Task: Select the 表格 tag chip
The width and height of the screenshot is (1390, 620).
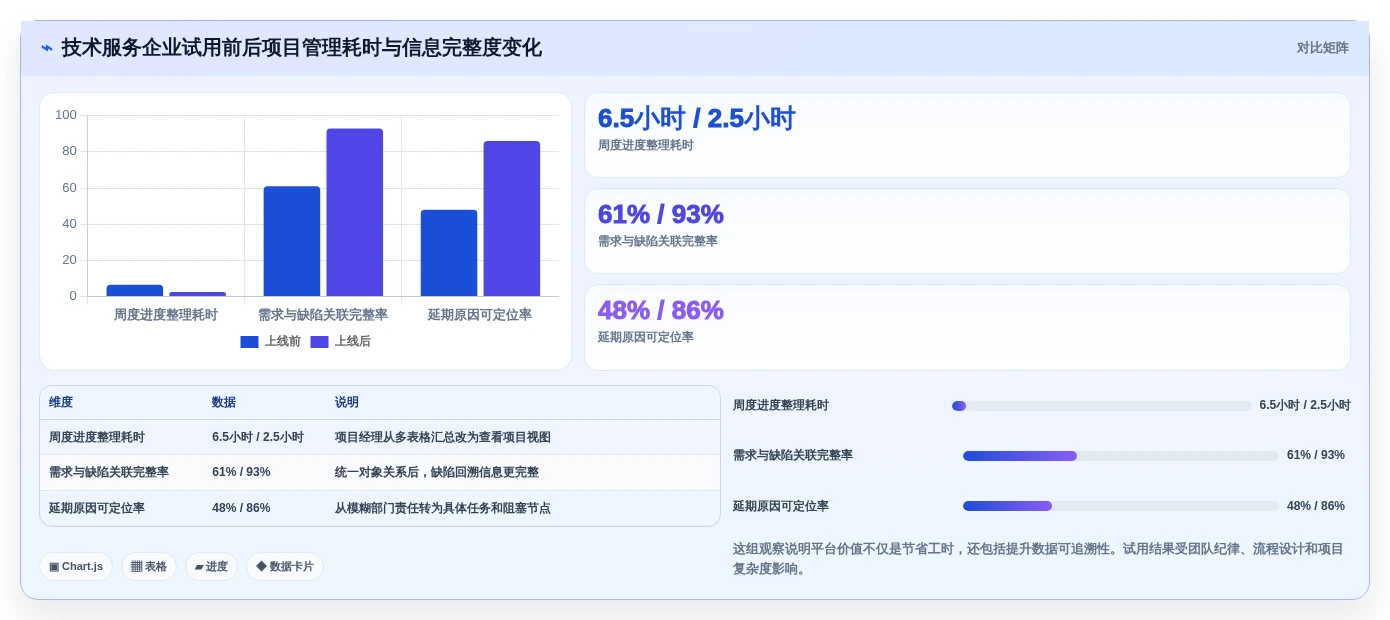Action: (149, 566)
